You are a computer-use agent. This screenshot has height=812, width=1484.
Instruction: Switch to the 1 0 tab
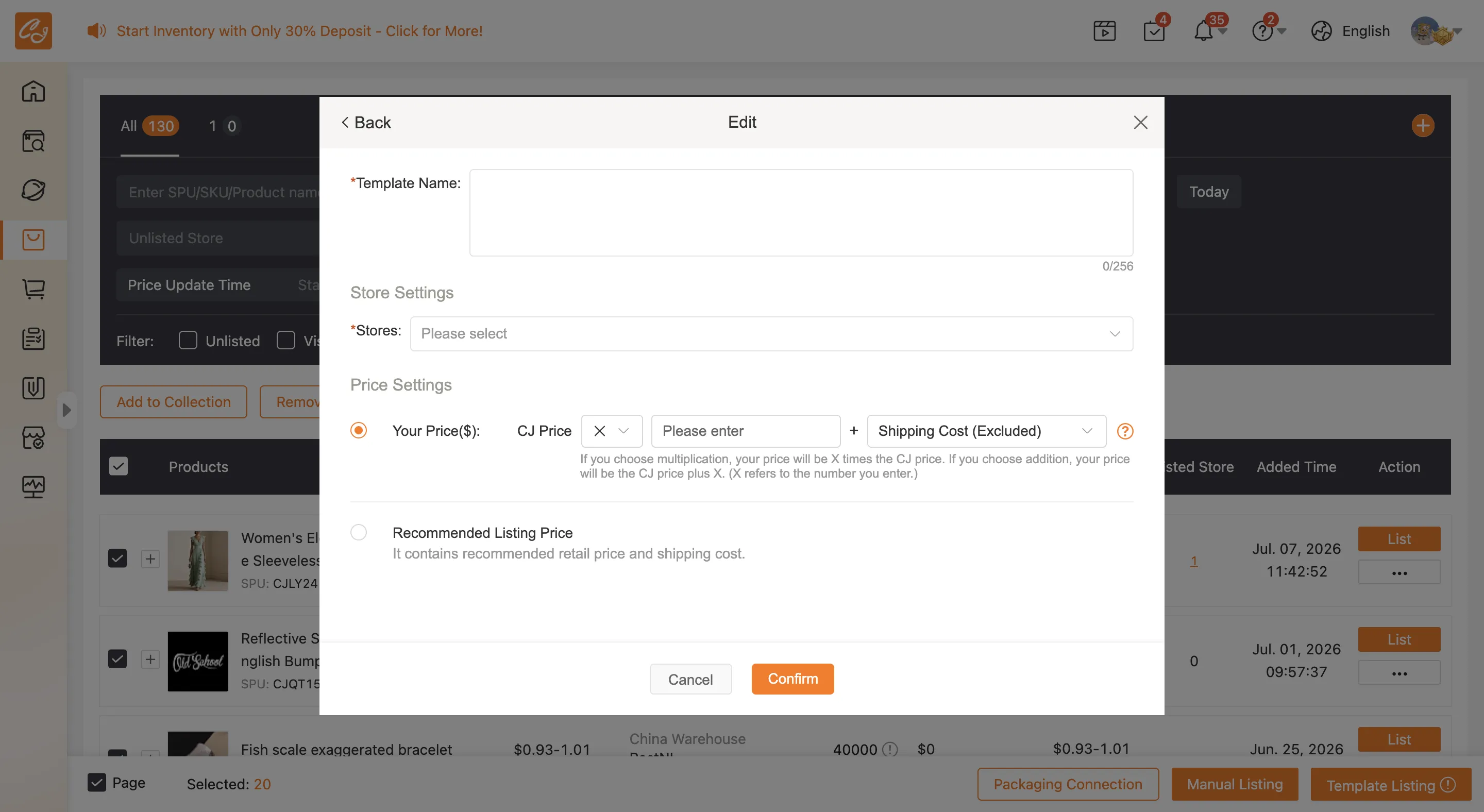point(224,126)
